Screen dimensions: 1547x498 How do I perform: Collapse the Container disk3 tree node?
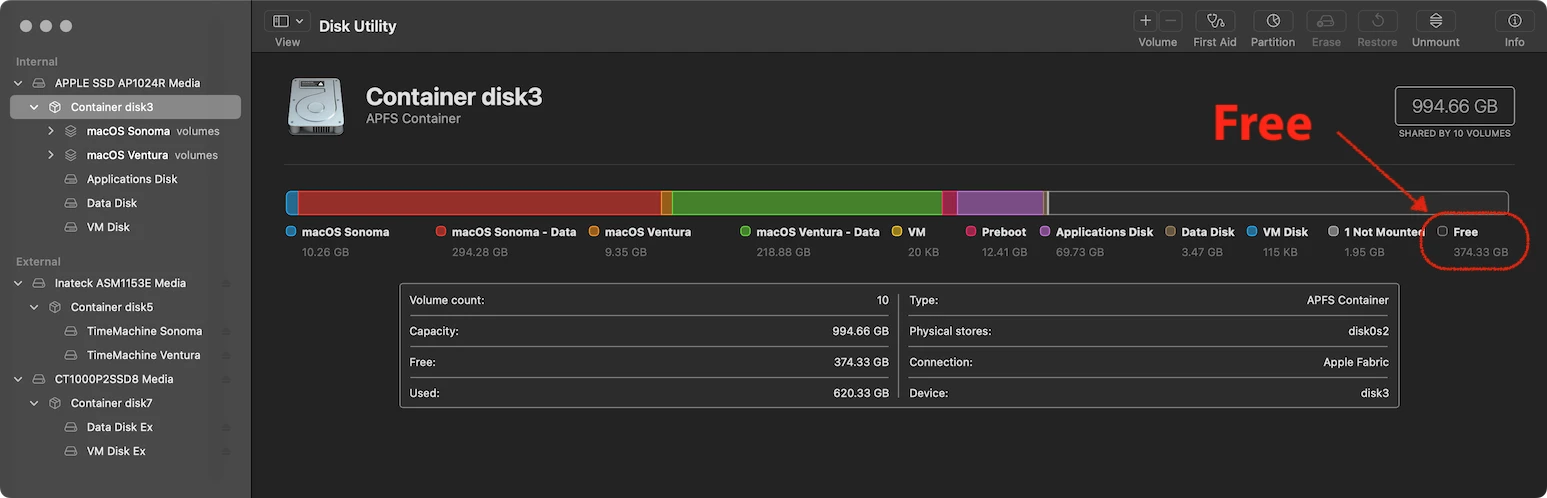point(34,107)
